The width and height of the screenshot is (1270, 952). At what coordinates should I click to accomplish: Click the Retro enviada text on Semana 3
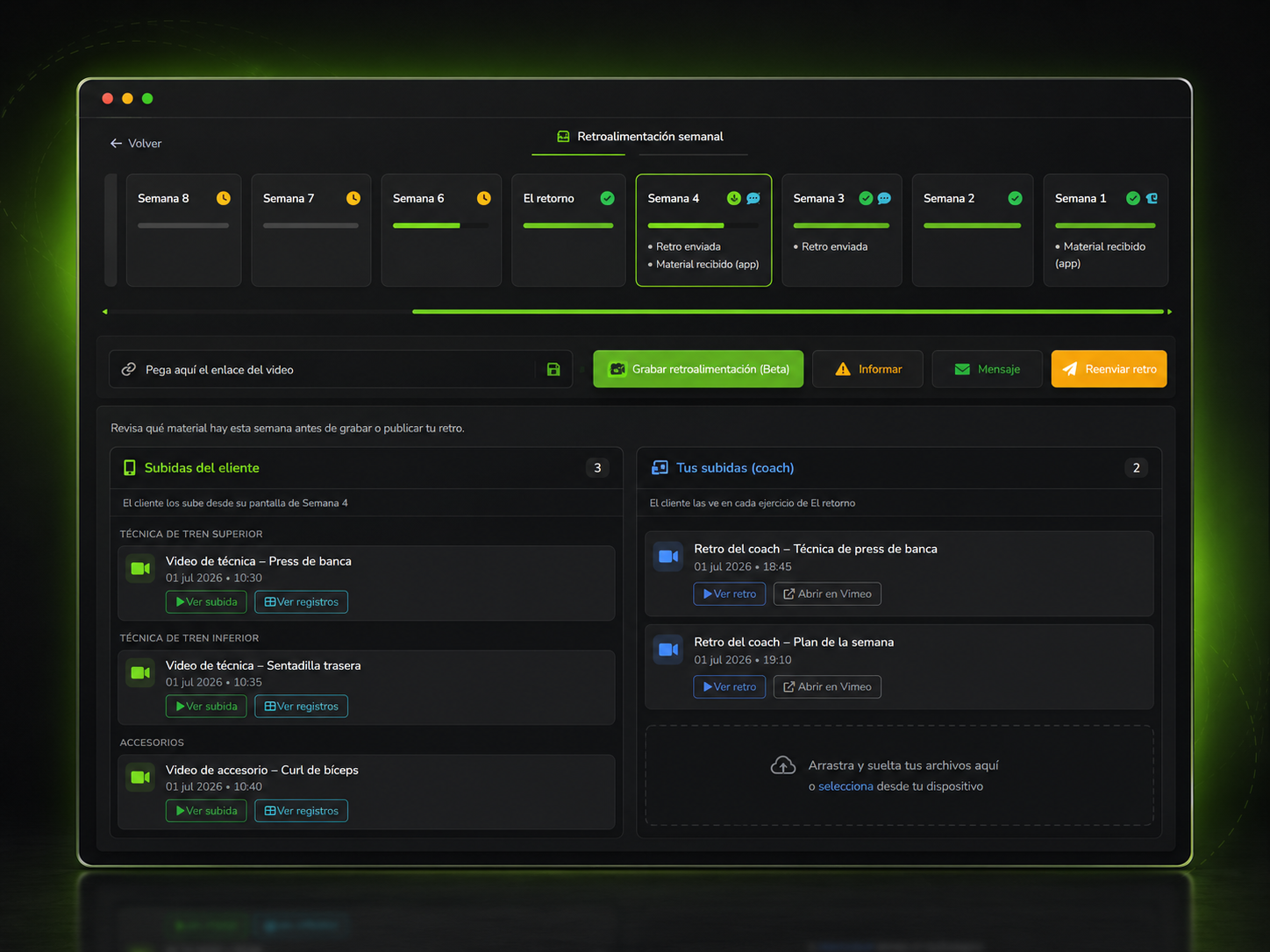834,246
